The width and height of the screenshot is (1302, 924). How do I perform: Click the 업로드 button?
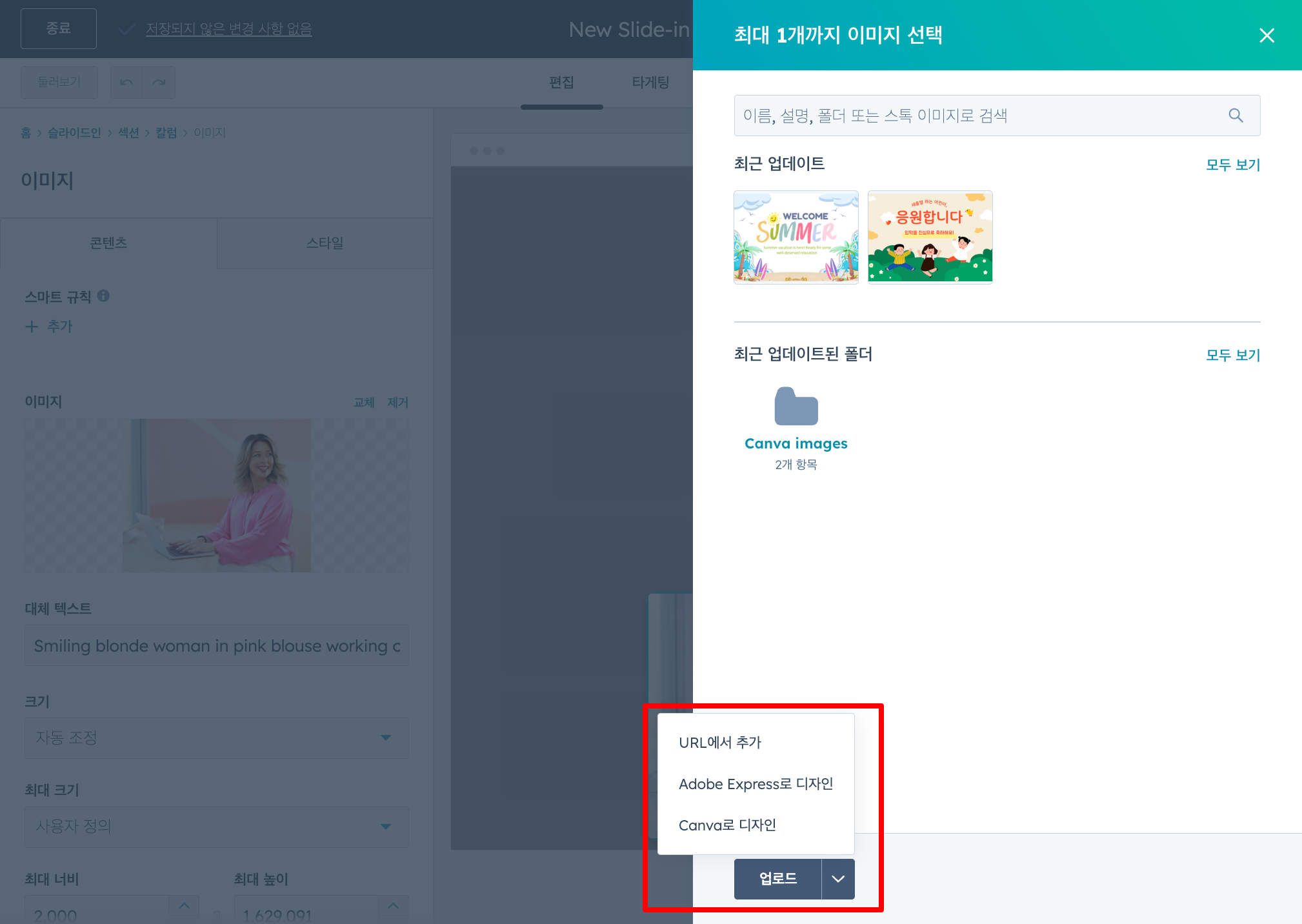[777, 879]
